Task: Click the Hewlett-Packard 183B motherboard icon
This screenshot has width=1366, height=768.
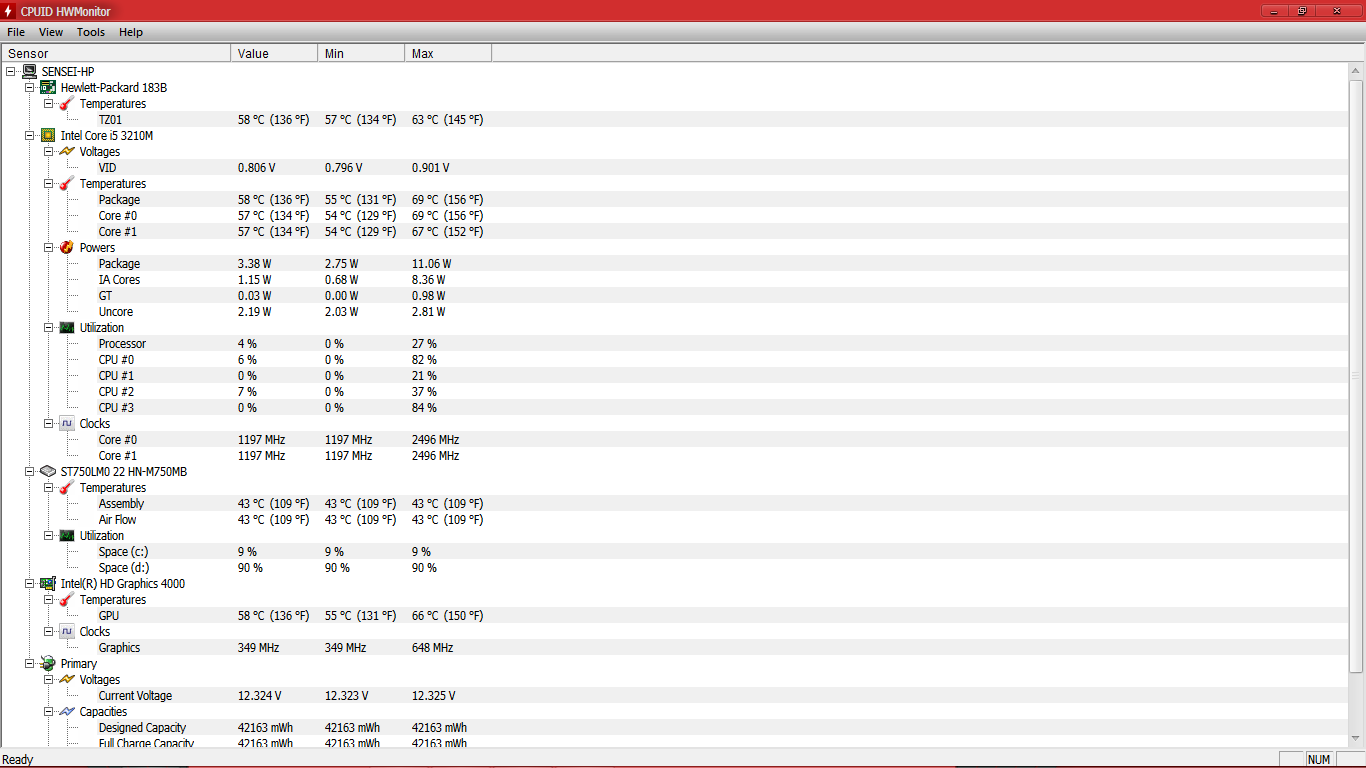Action: pos(48,88)
